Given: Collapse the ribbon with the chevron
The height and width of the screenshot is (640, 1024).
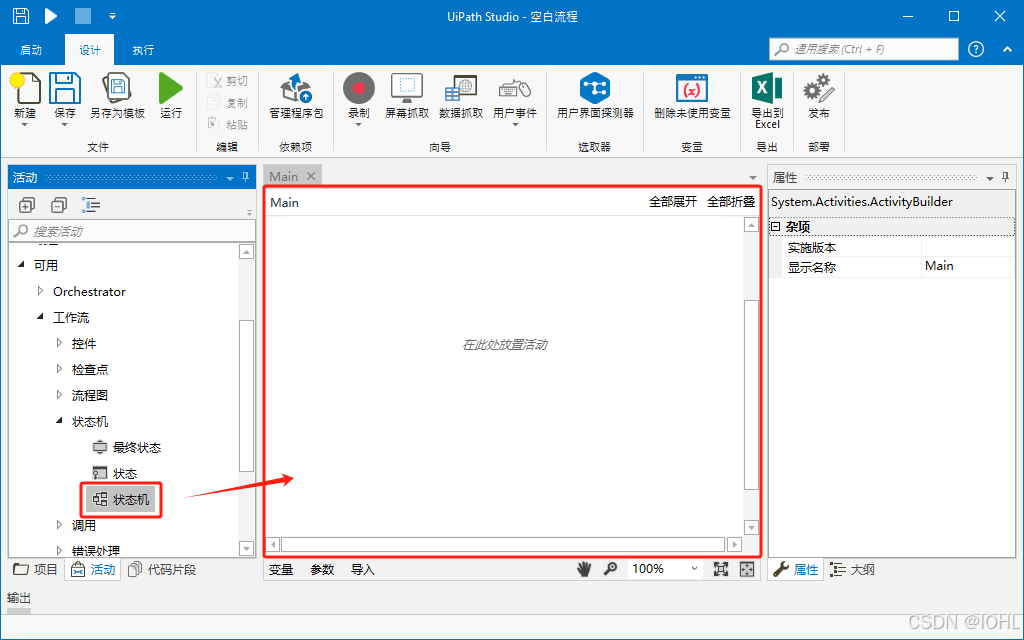Looking at the screenshot, I should click(1007, 49).
